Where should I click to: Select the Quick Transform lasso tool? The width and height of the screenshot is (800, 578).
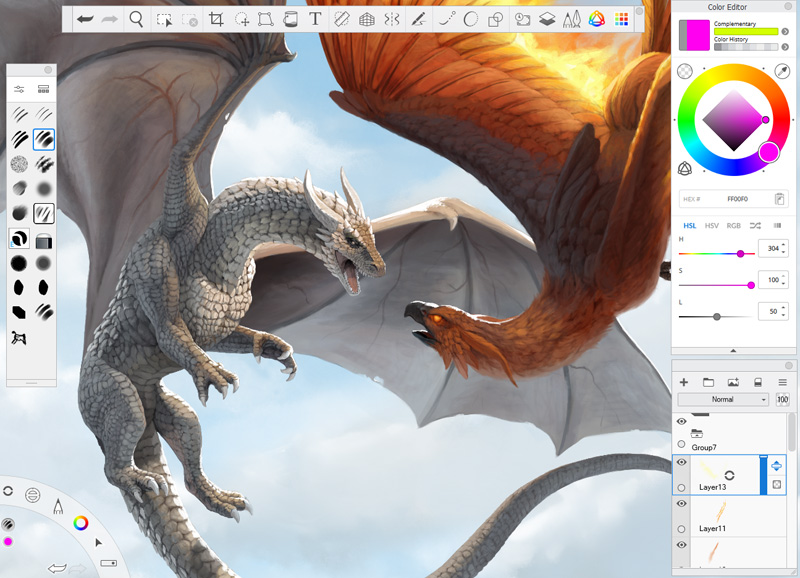(x=241, y=20)
